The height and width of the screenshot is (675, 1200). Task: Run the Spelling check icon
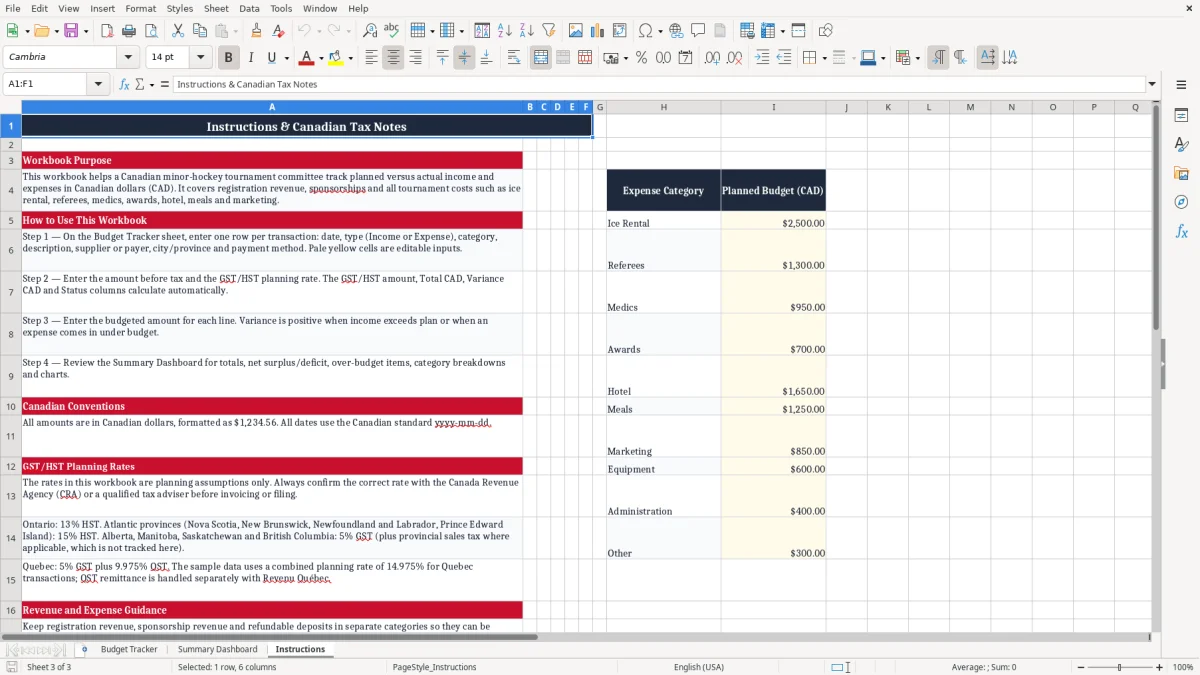pos(391,31)
